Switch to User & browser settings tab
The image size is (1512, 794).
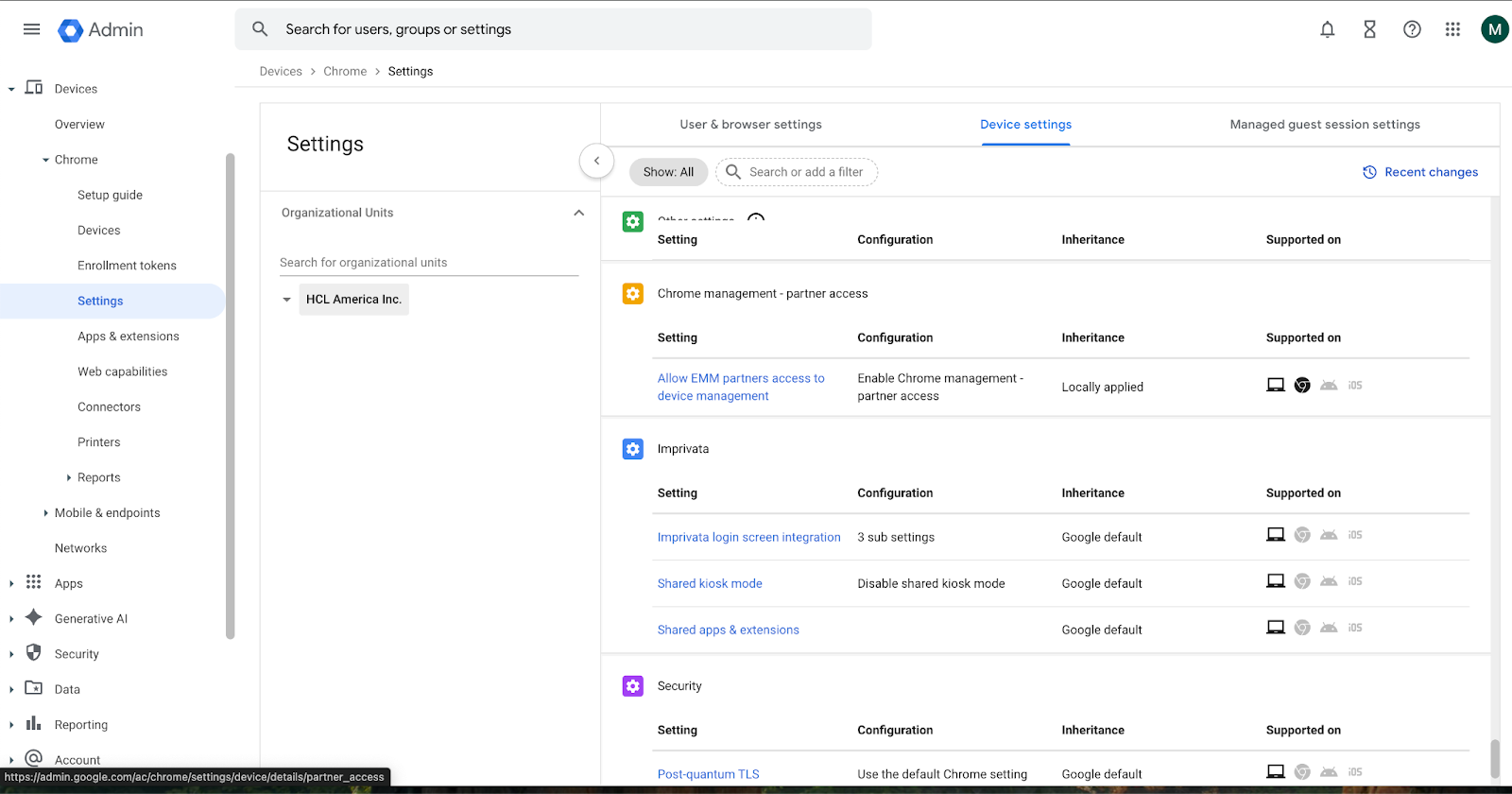click(750, 125)
